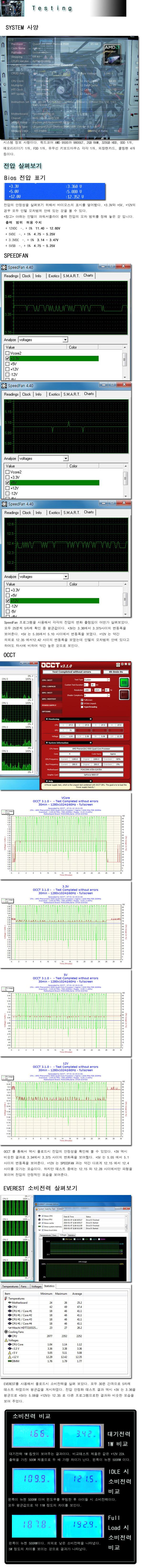Screen dimensions: 143x1568
Task: Tick Vcore2 checkbox in topmost SpeedFan window
Action: [7, 353]
